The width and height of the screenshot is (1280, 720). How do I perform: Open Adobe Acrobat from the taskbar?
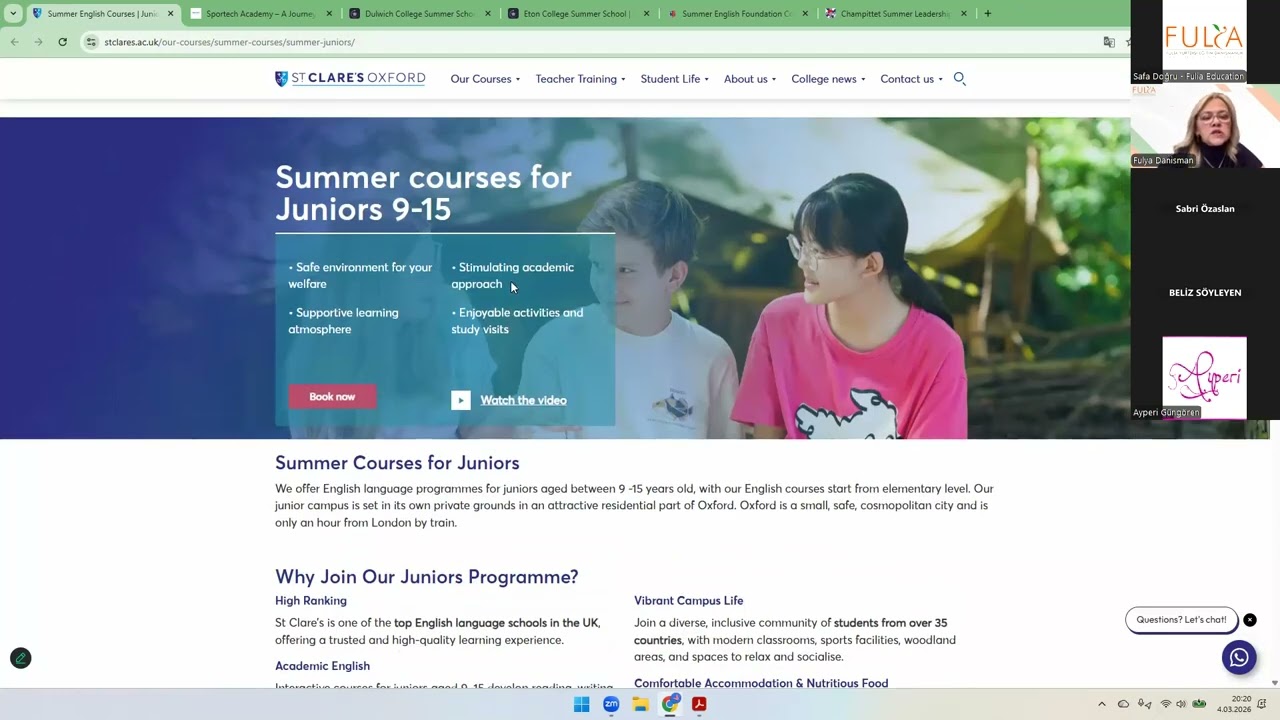pos(699,704)
